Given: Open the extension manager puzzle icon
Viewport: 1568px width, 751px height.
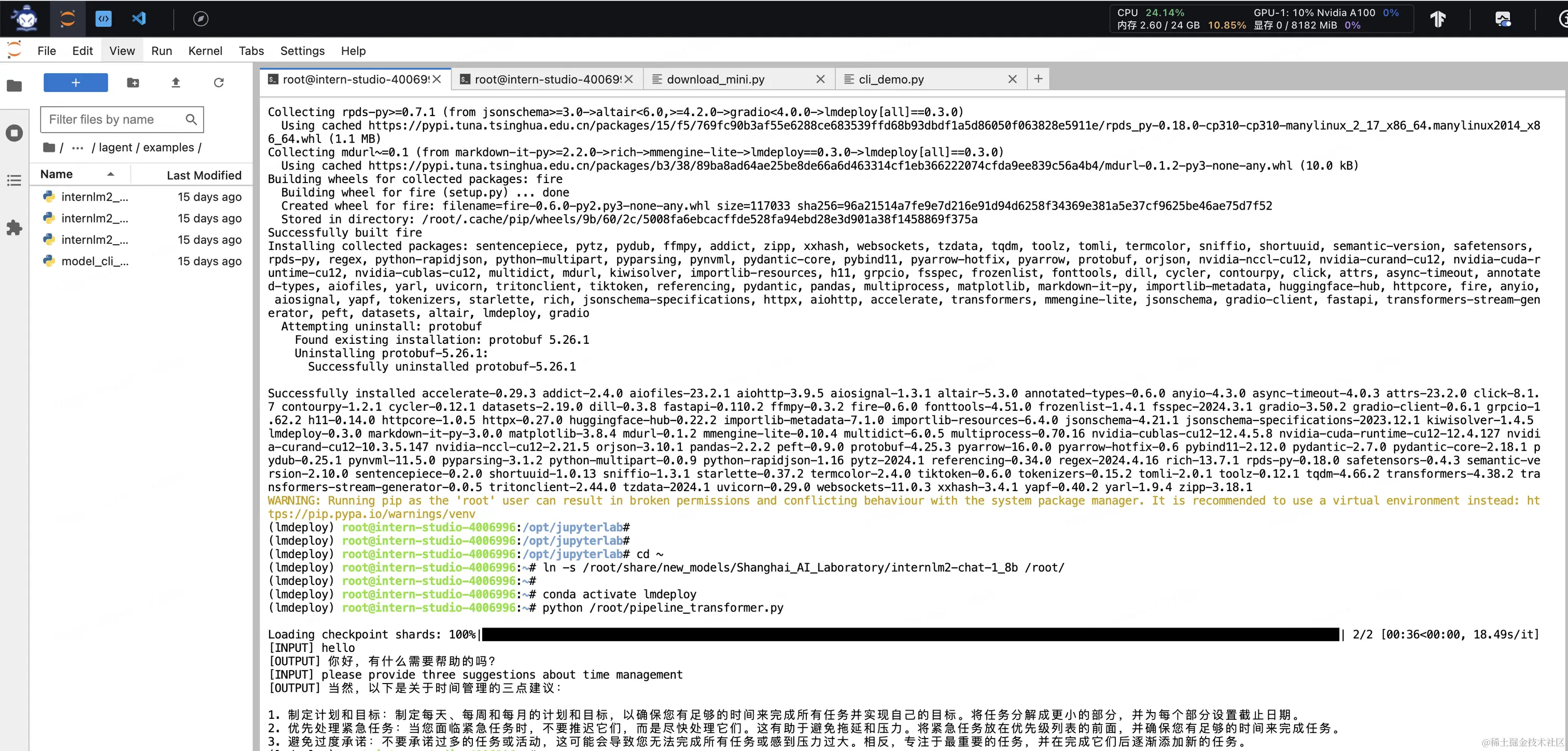Looking at the screenshot, I should click(14, 228).
